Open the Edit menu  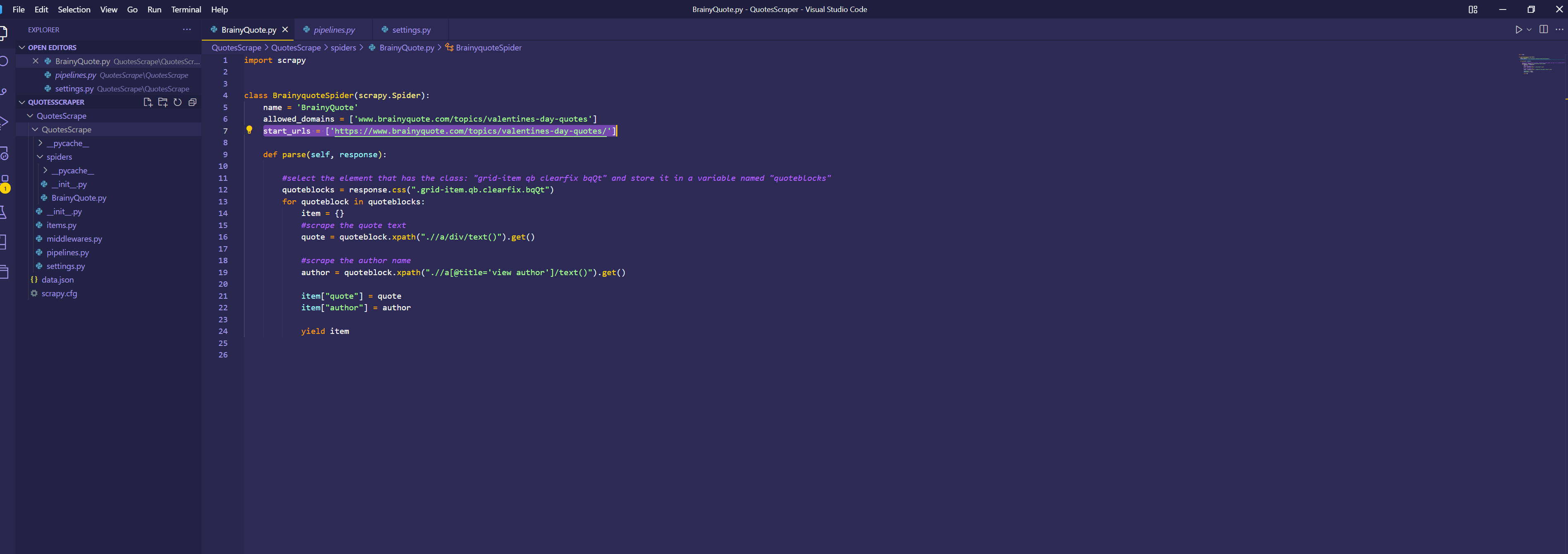click(x=41, y=9)
